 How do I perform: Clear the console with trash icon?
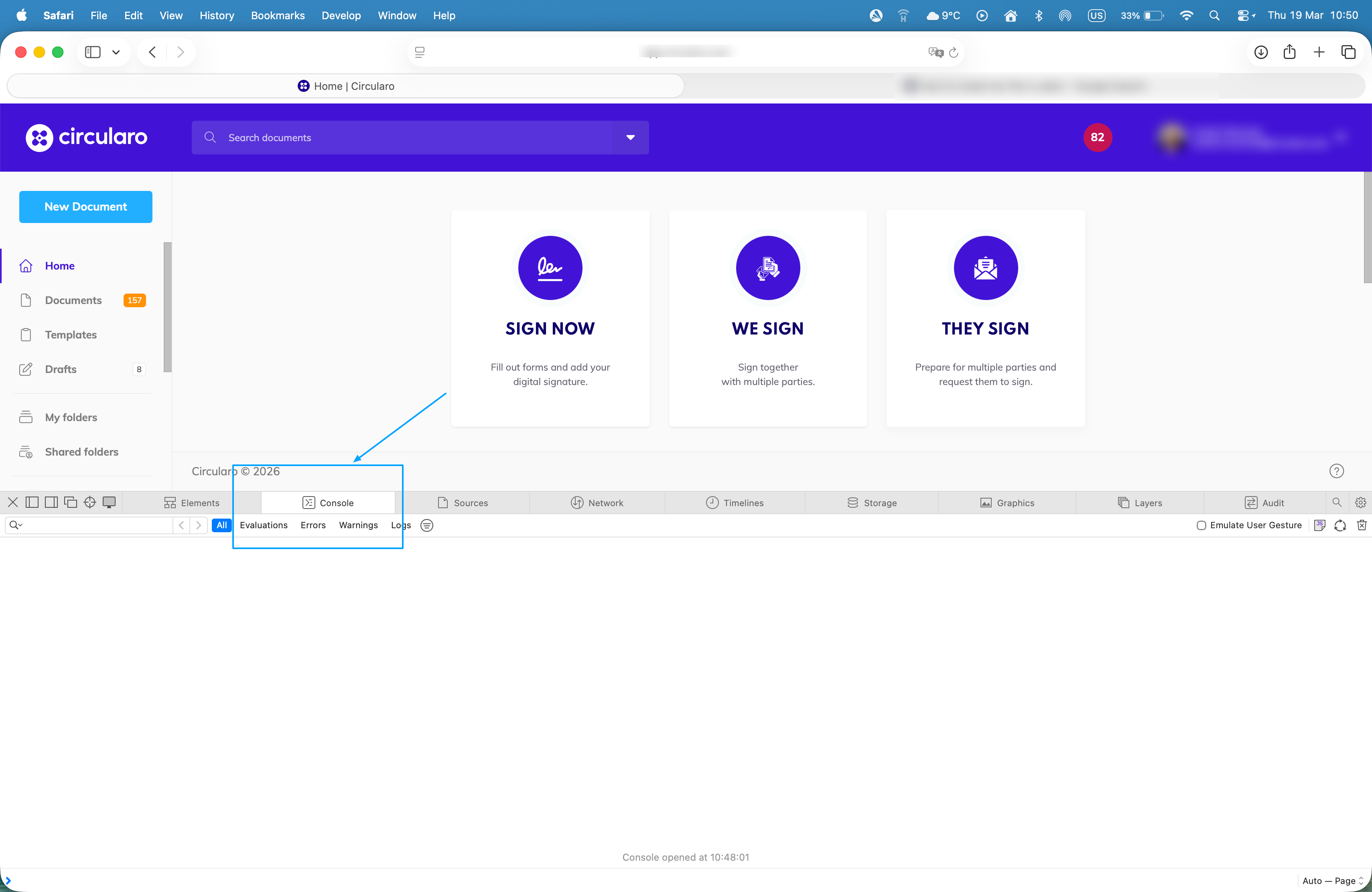pos(1361,525)
